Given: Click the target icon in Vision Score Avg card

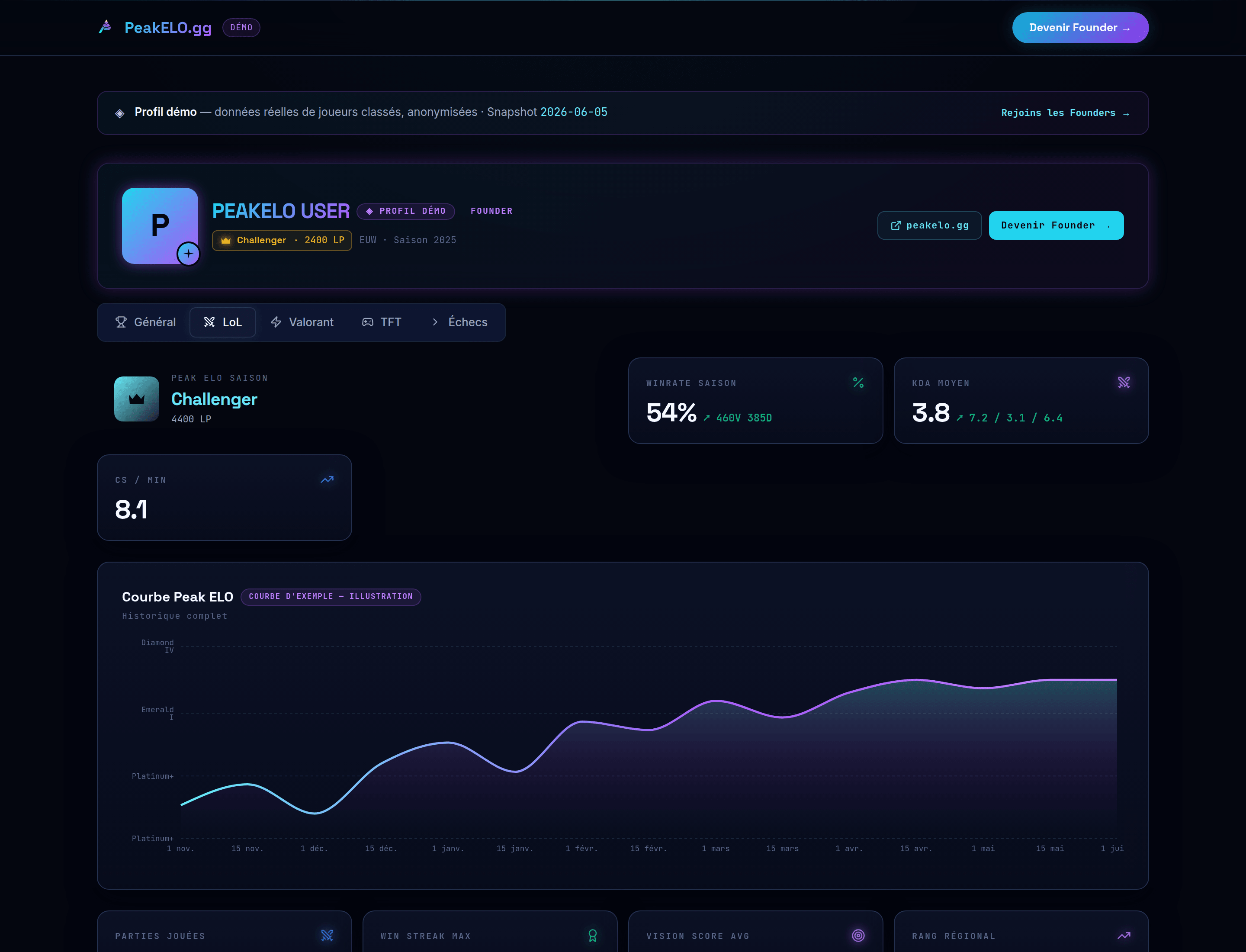Looking at the screenshot, I should [858, 936].
